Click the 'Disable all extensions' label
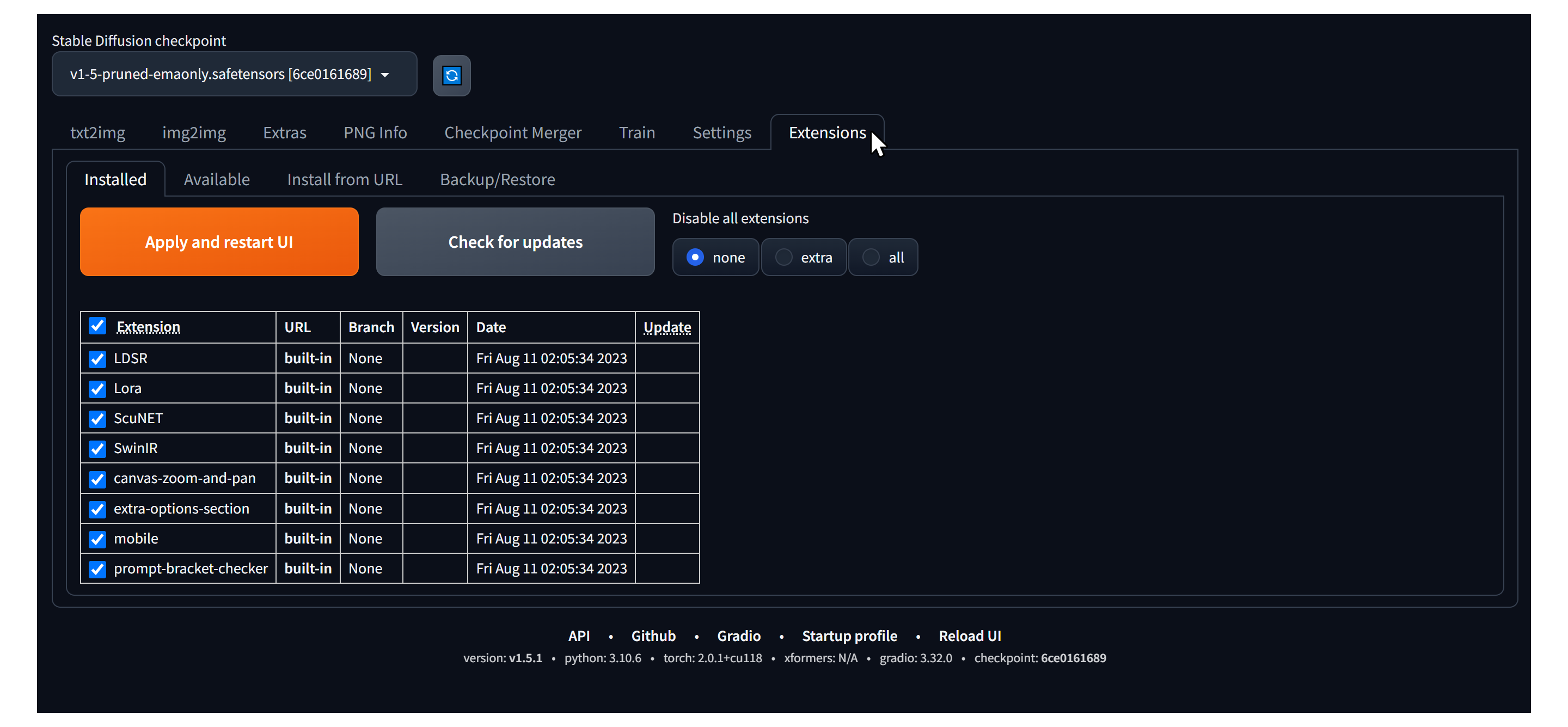 click(x=740, y=218)
